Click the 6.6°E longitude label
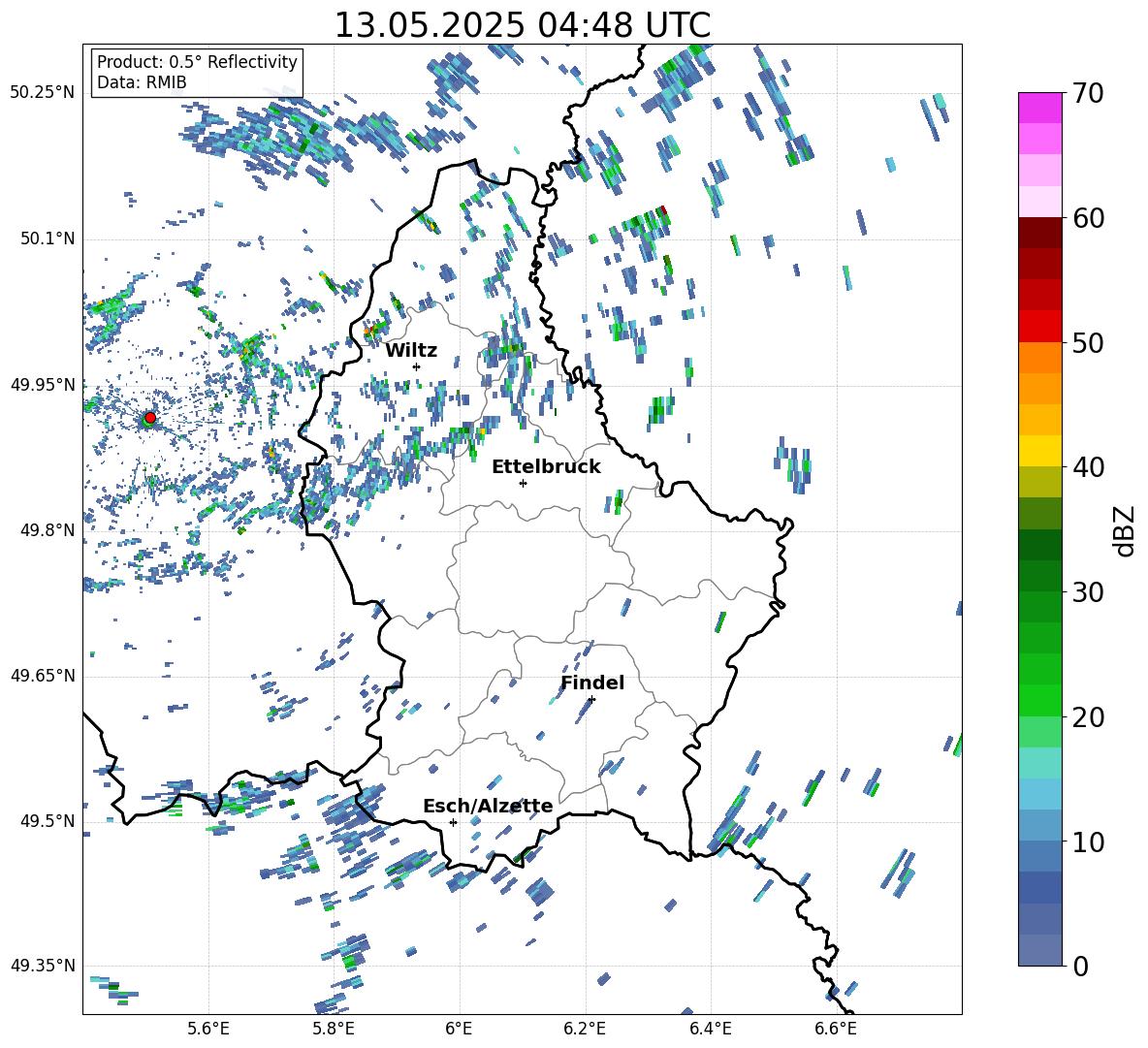Viewport: 1148px width, 1048px height. pos(836,1029)
